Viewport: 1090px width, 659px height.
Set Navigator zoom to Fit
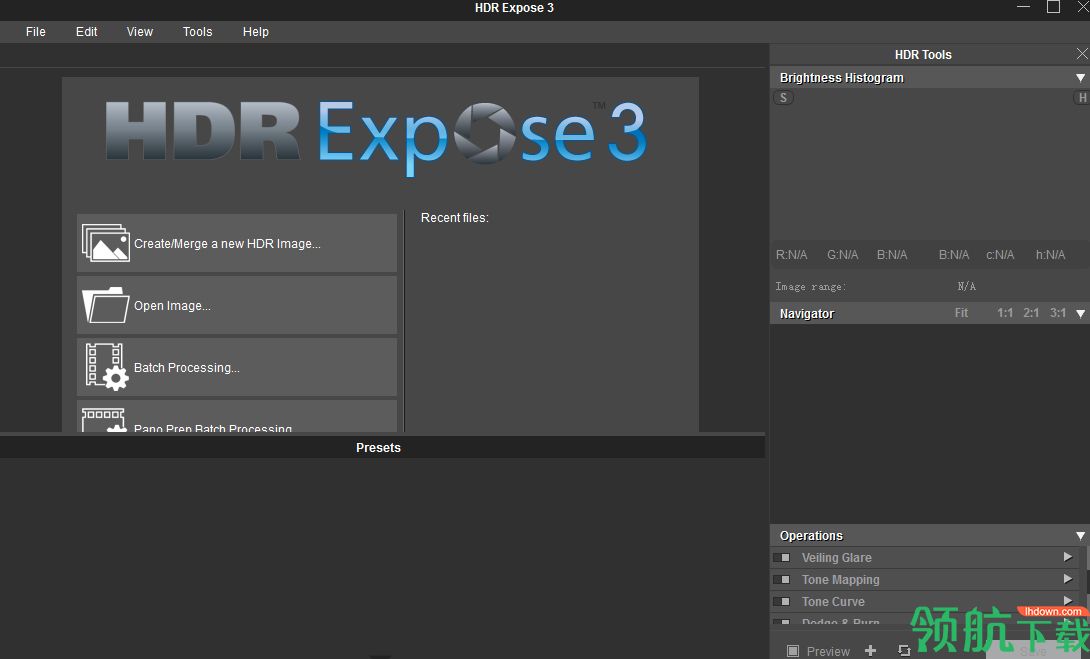[x=961, y=313]
